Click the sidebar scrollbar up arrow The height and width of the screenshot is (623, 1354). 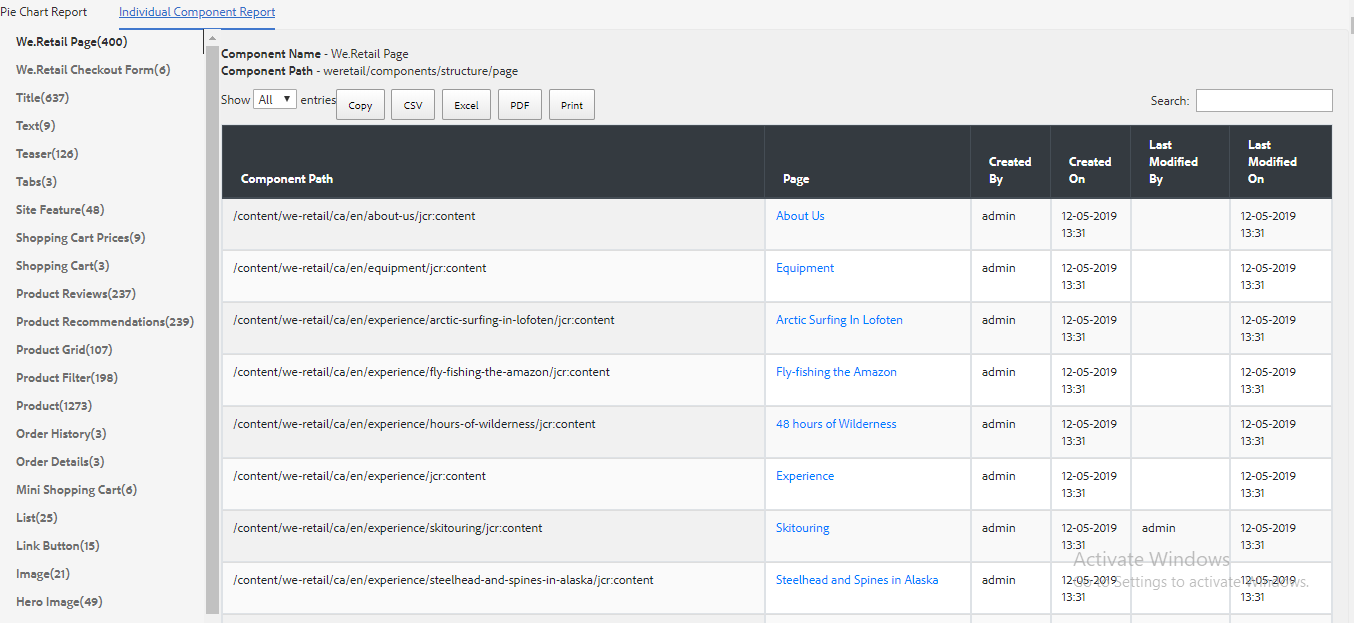(212, 38)
